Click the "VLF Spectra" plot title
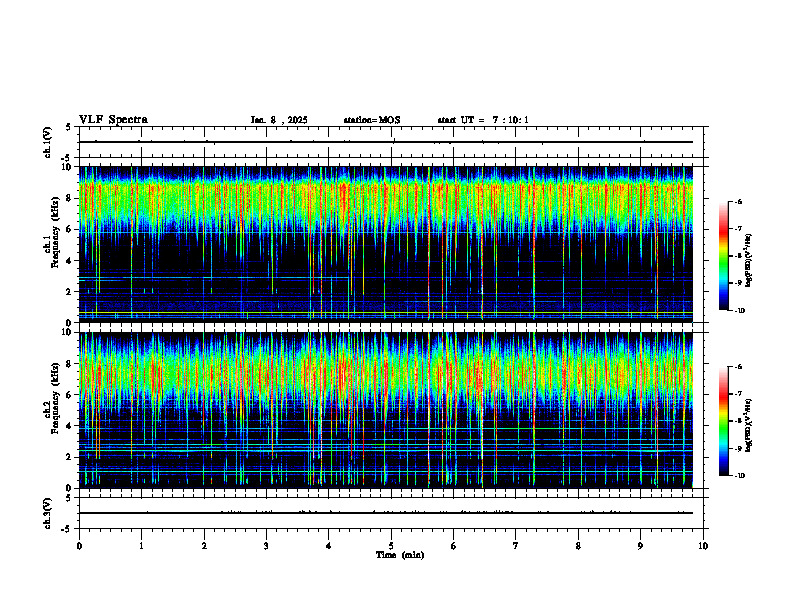 pos(113,120)
